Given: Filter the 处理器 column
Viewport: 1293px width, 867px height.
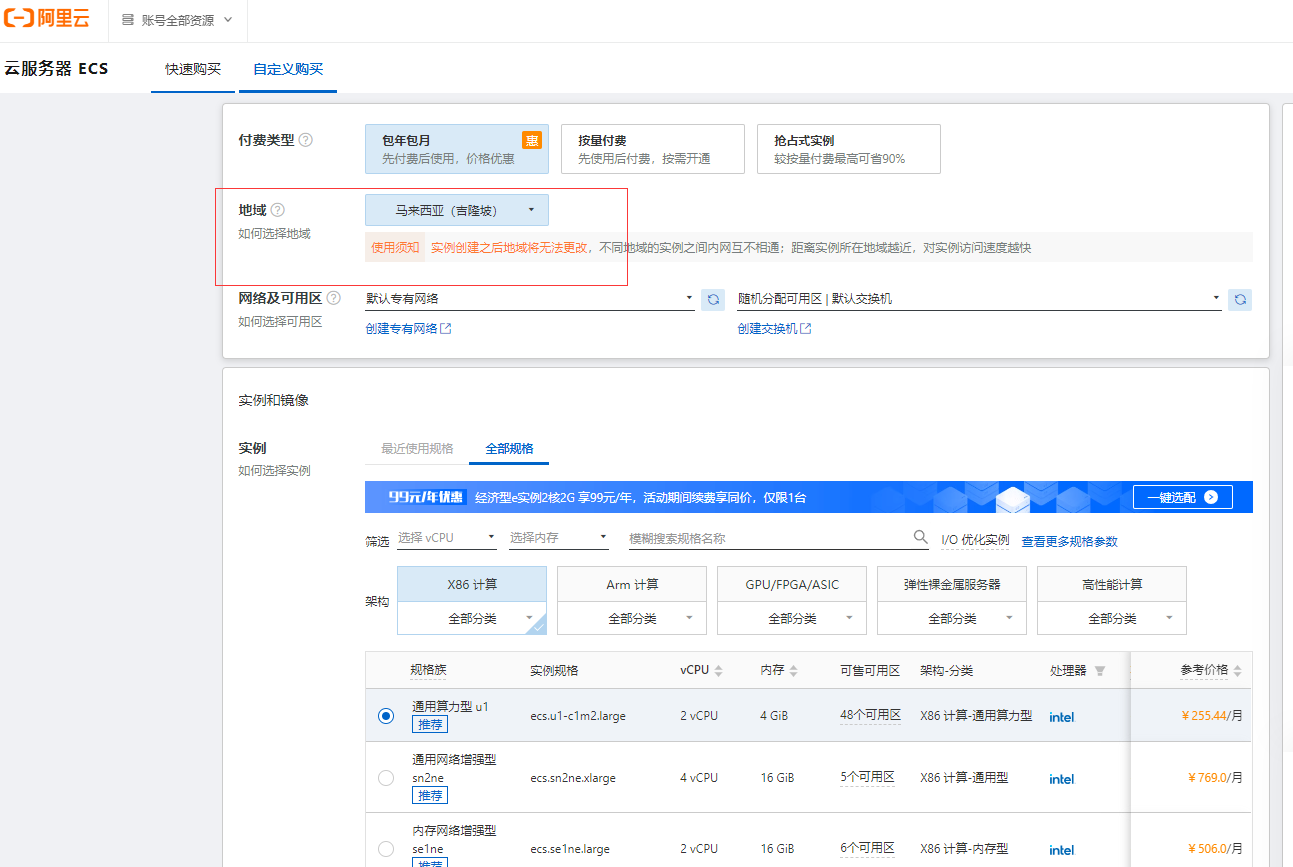Looking at the screenshot, I should (x=1100, y=671).
